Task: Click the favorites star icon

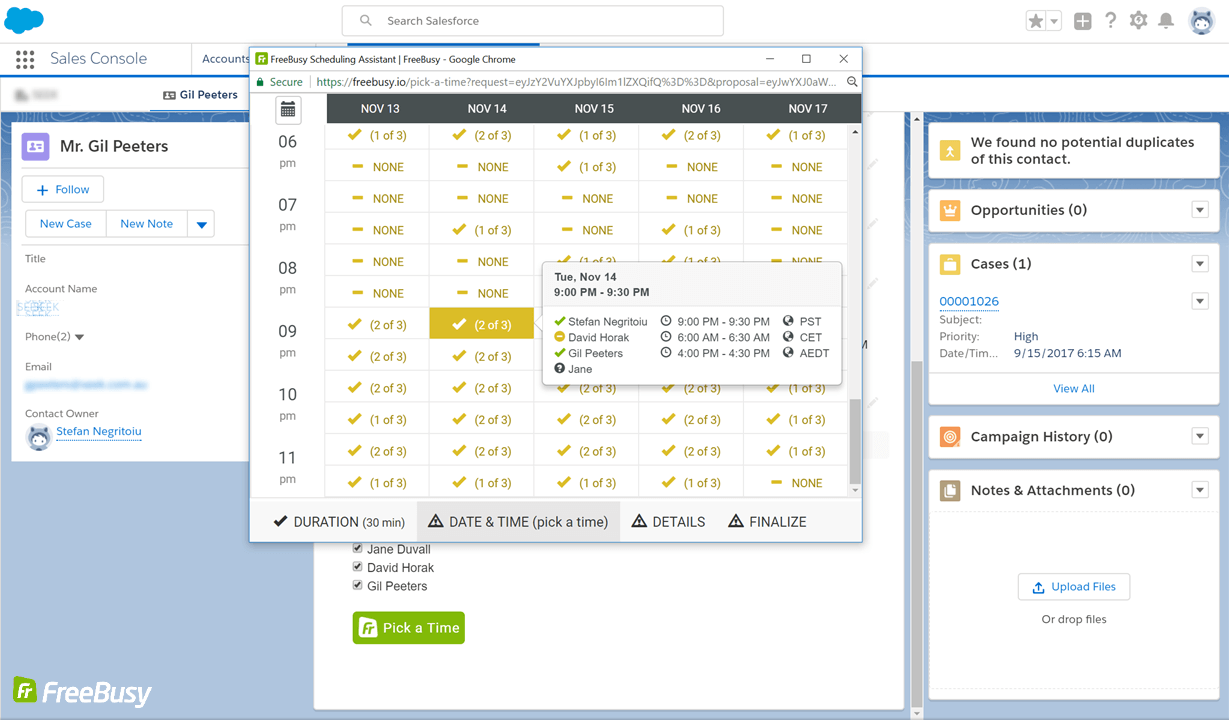Action: (x=1035, y=21)
